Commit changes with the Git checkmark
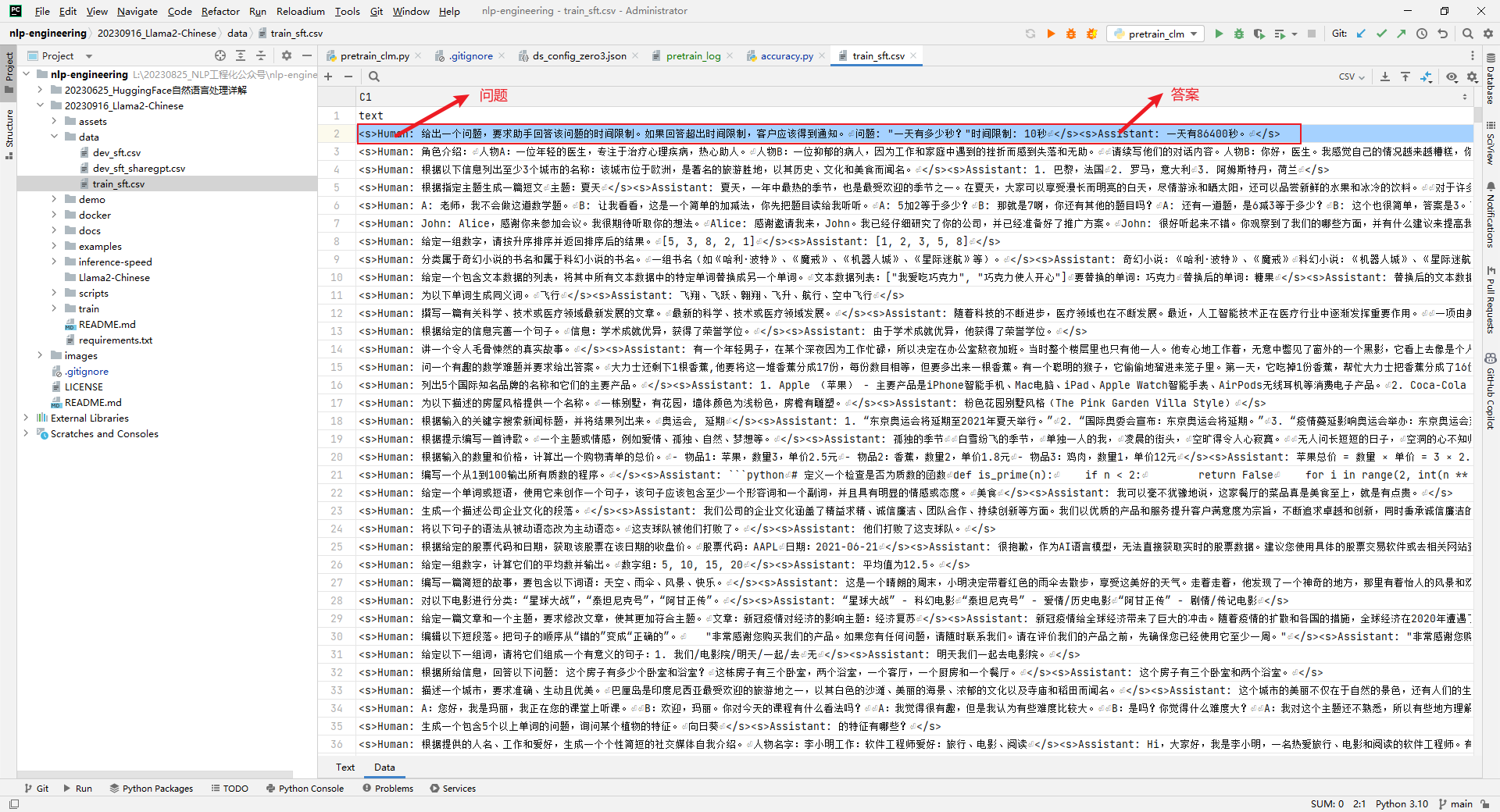Image resolution: width=1500 pixels, height=812 pixels. tap(1381, 34)
